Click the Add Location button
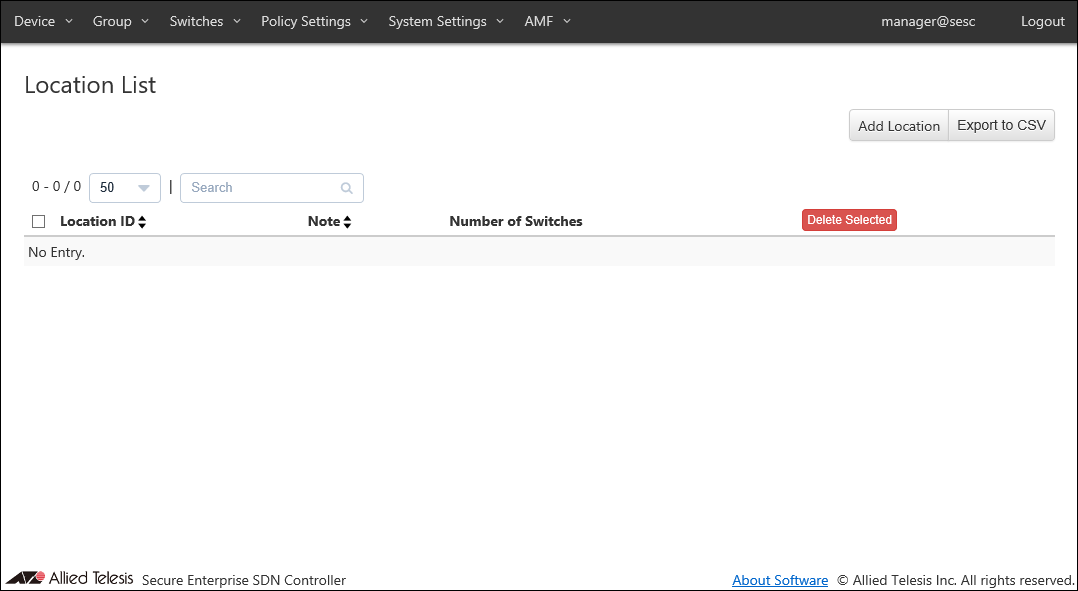Screen dimensions: 1078x591 [x=899, y=126]
